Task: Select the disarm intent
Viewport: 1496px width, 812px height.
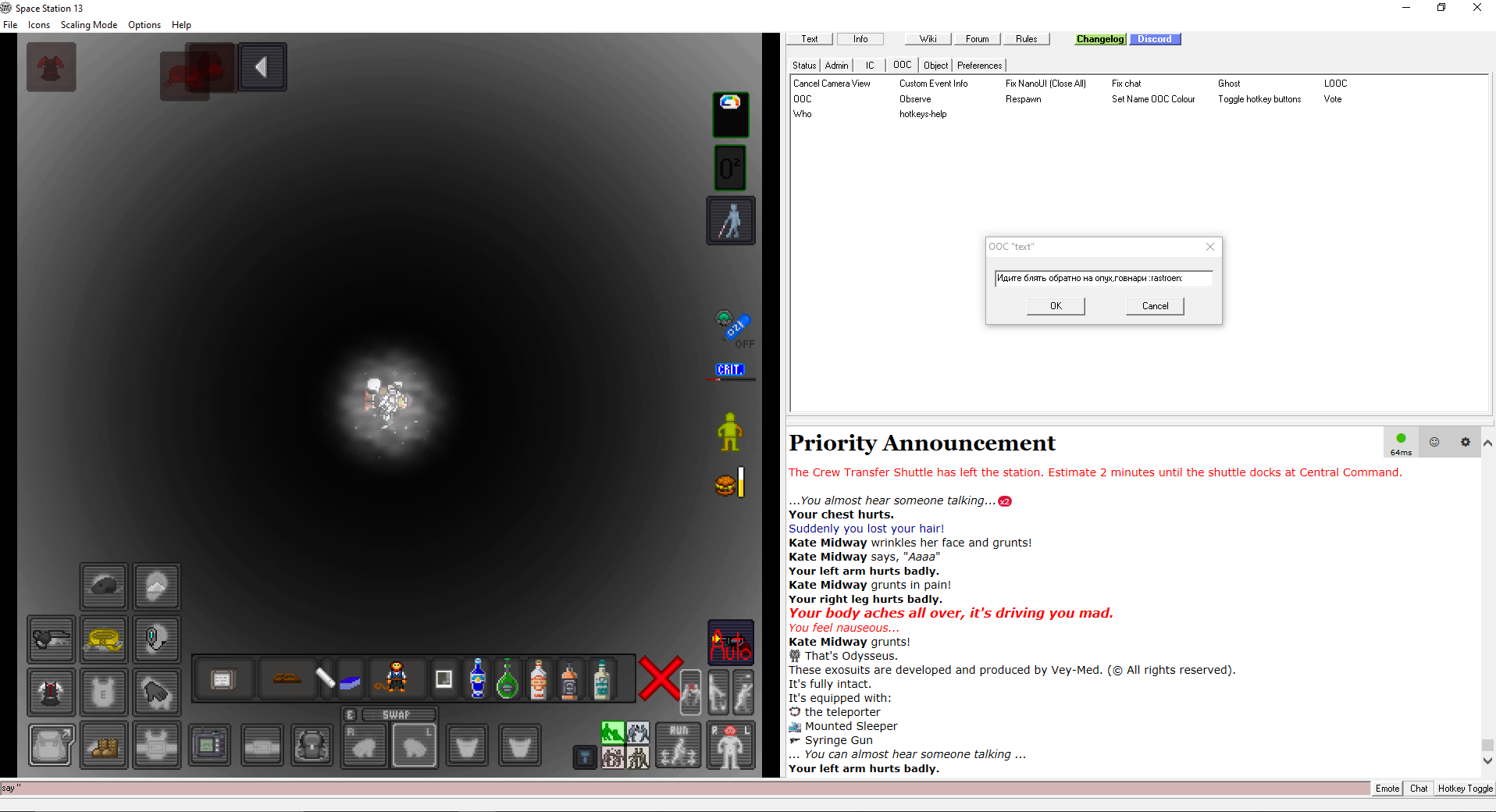Action: [x=638, y=732]
